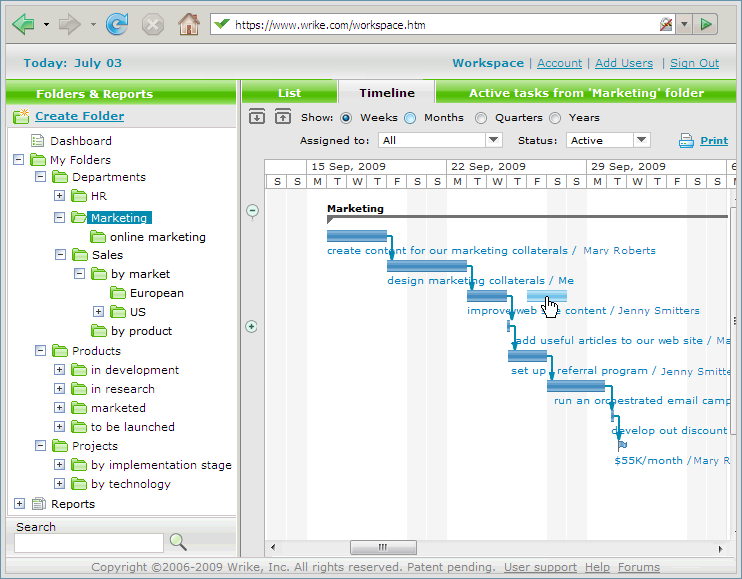Open the Help footer link

point(597,567)
